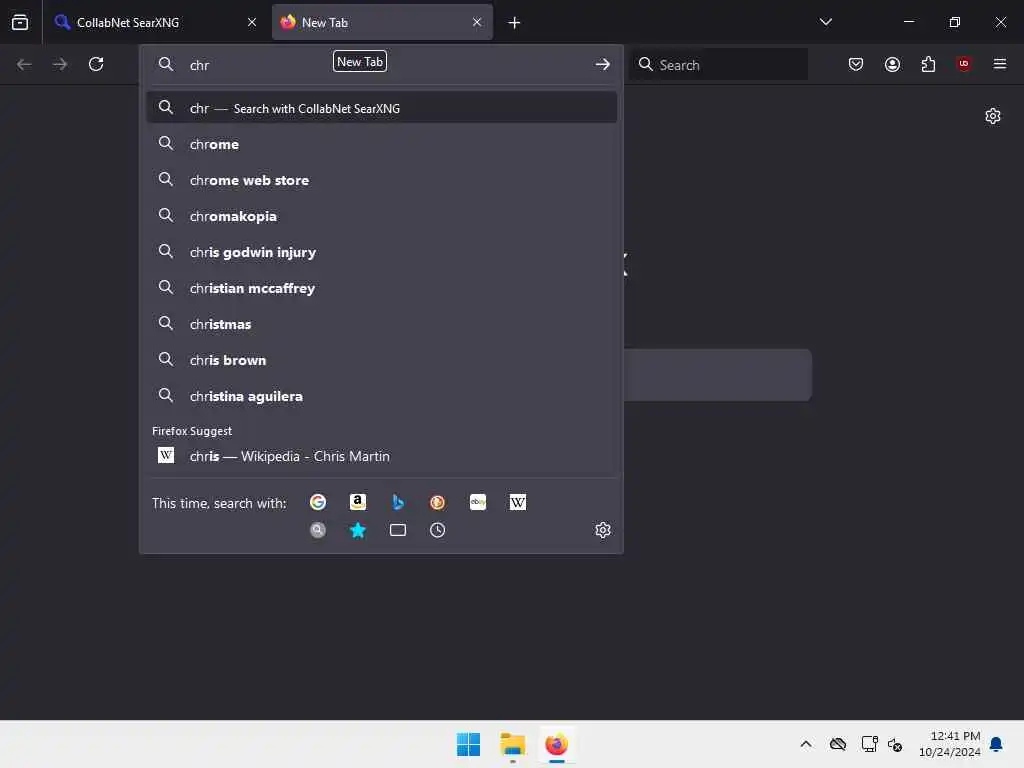Click the Go arrow in address bar
This screenshot has height=768, width=1024.
click(603, 64)
